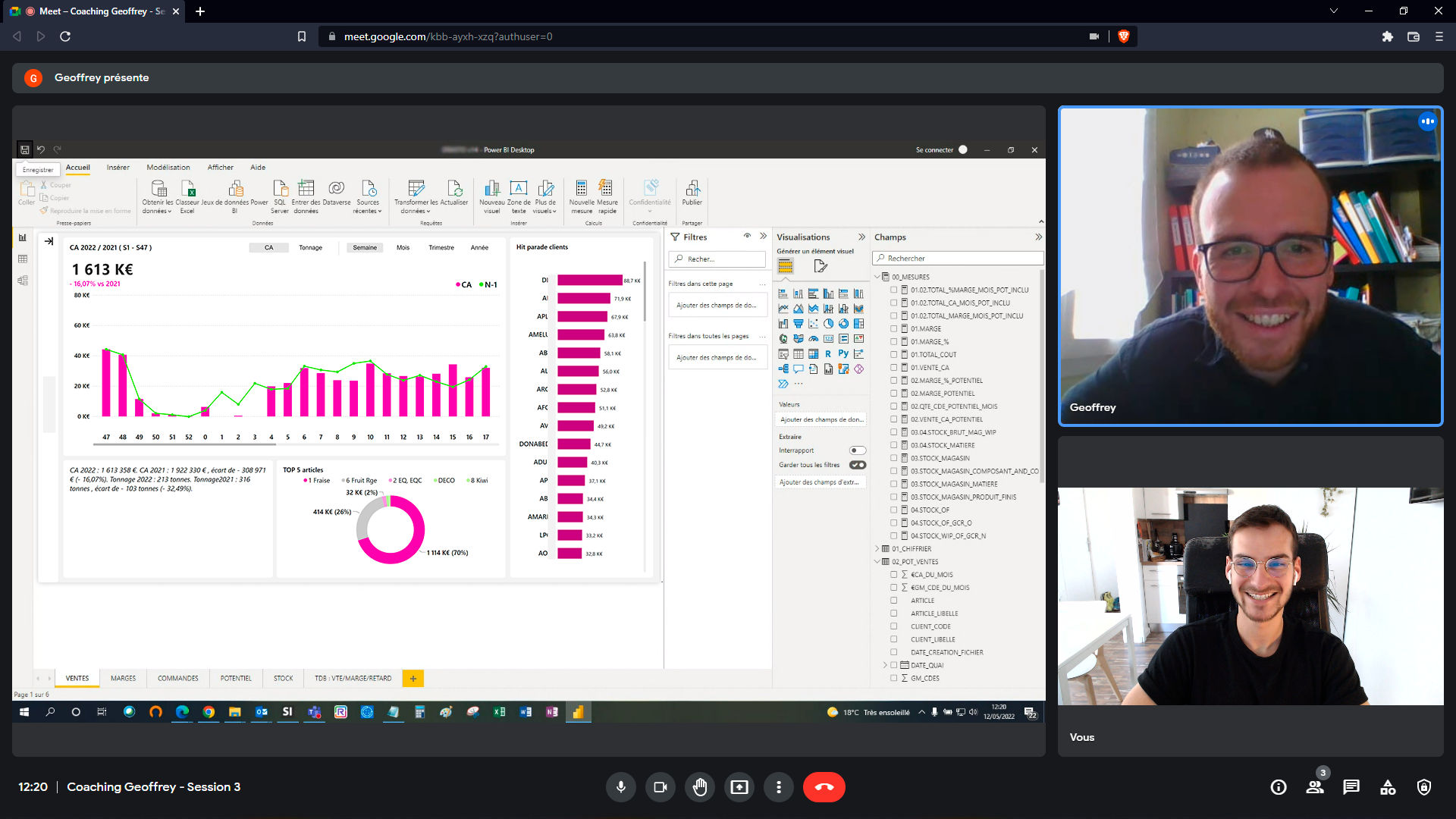Select the Python visual (Py) icon
Image resolution: width=1456 pixels, height=819 pixels.
[x=843, y=354]
